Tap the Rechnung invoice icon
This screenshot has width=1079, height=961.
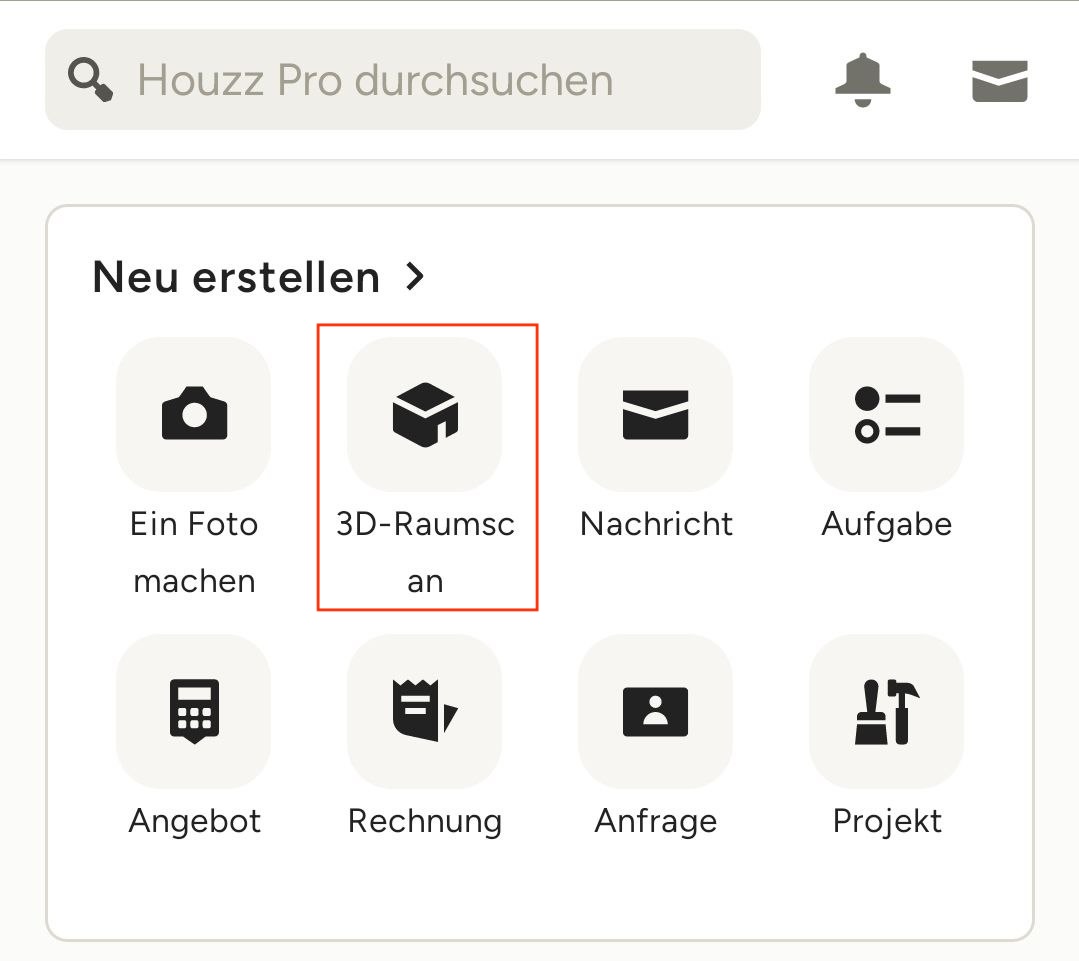425,711
